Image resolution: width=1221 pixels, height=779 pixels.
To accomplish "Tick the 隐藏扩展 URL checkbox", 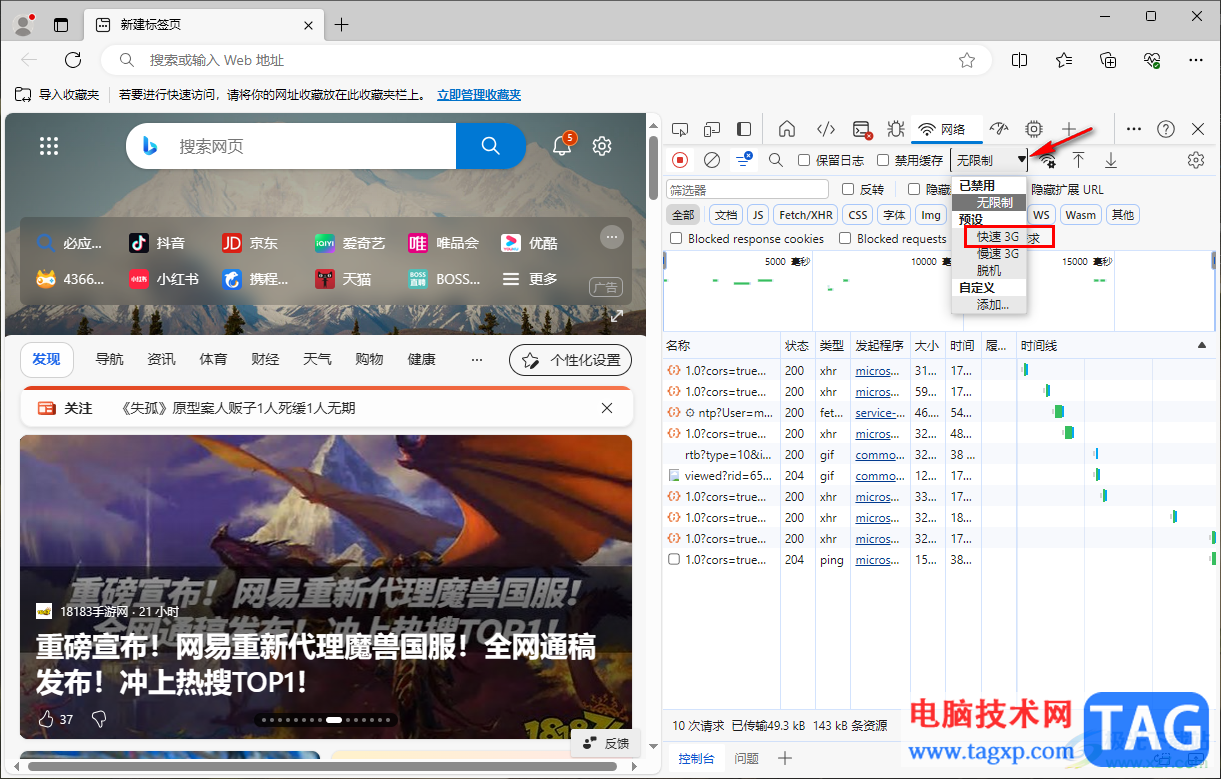I will [1067, 189].
